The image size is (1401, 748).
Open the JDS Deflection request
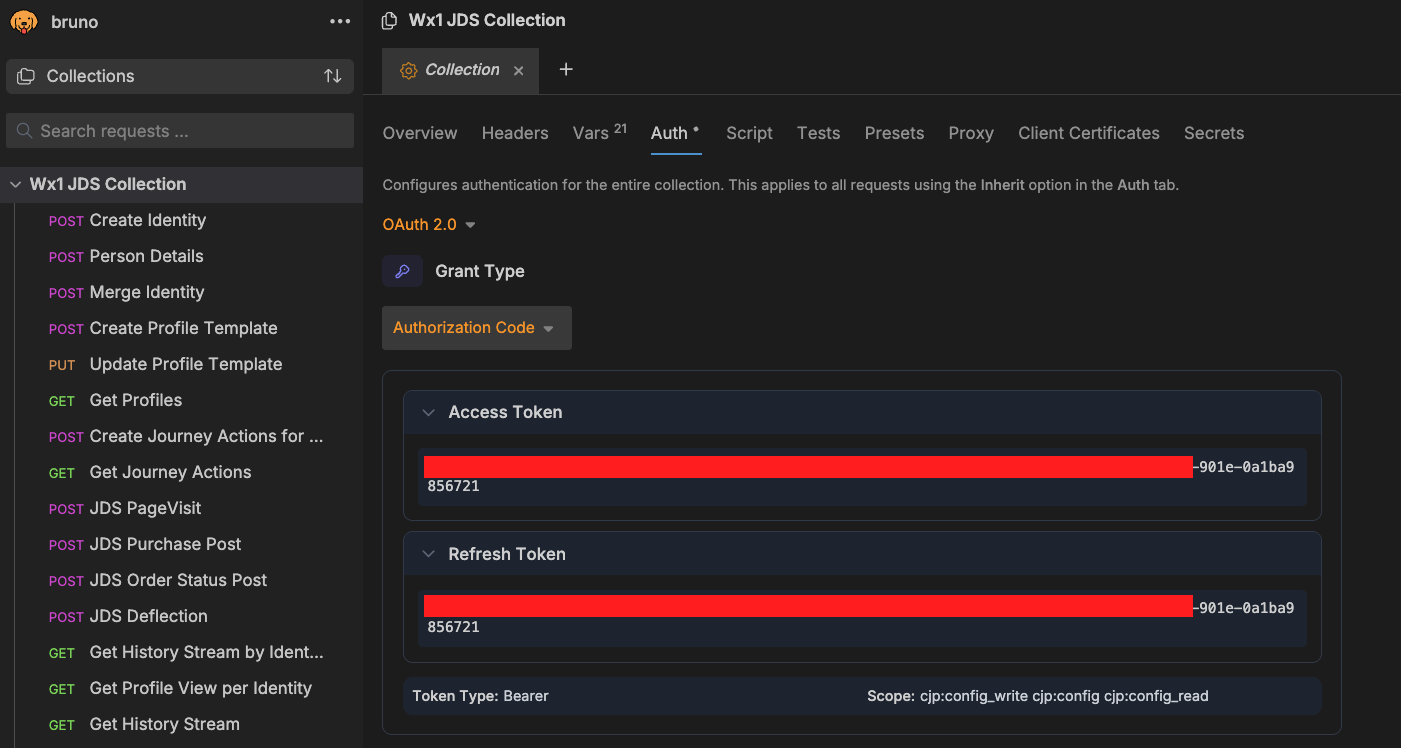(181, 616)
